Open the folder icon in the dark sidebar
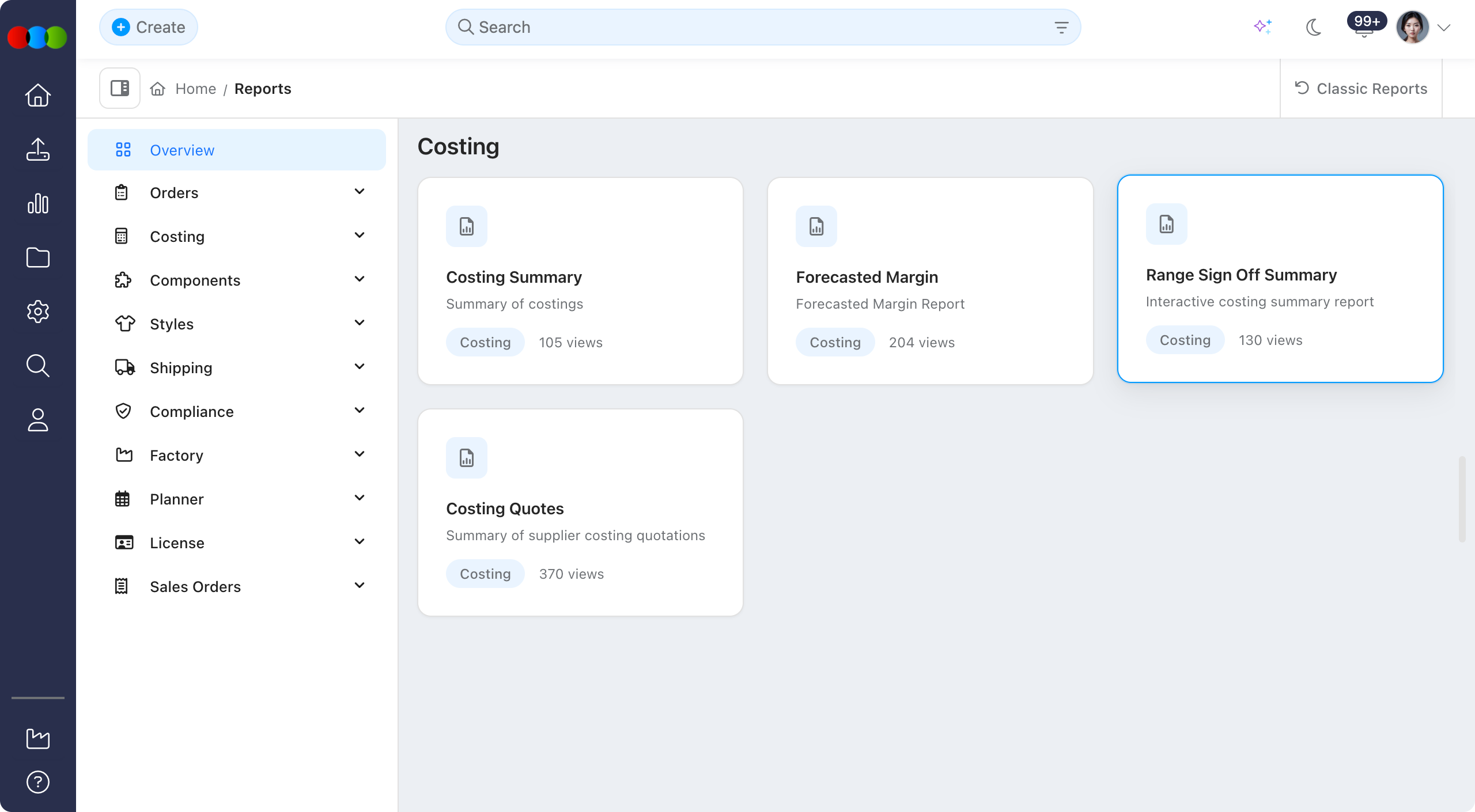Screen dimensions: 1475x812 pos(38,257)
